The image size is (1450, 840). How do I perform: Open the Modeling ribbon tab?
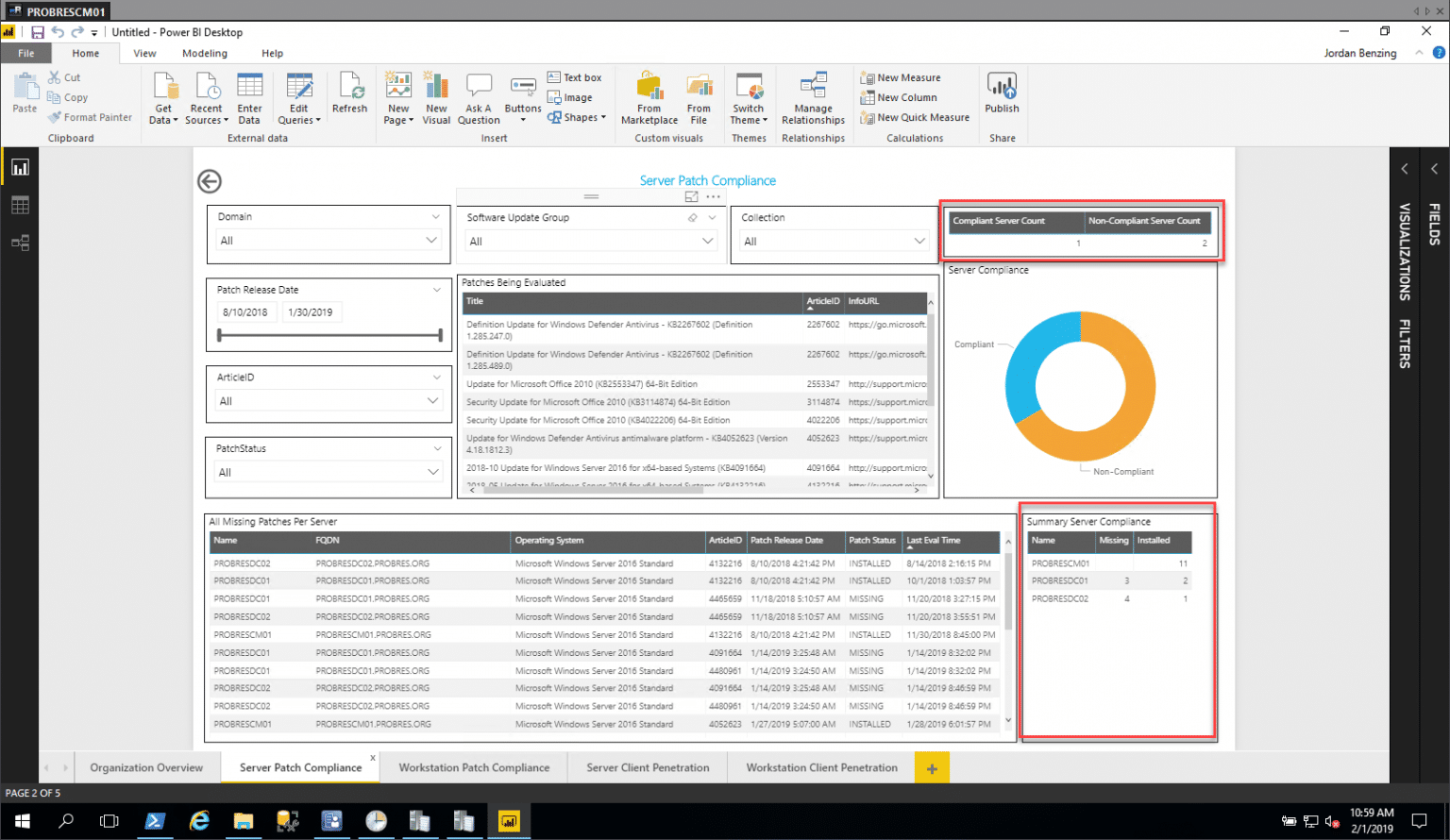(x=204, y=53)
